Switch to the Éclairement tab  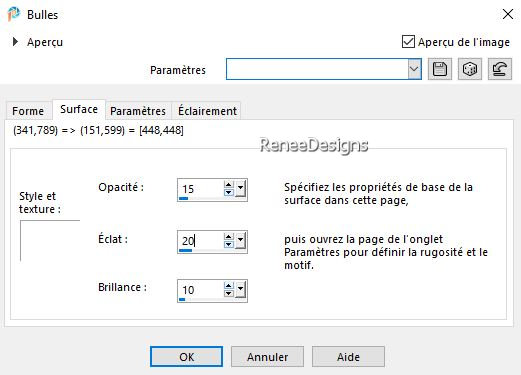(x=207, y=111)
